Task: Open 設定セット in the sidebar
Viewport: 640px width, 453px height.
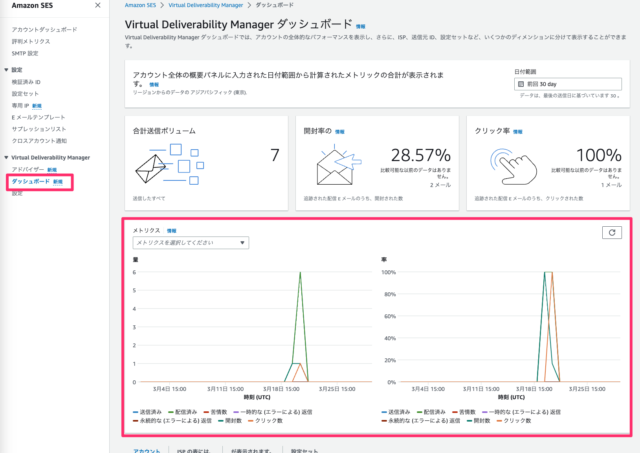Action: coord(25,93)
